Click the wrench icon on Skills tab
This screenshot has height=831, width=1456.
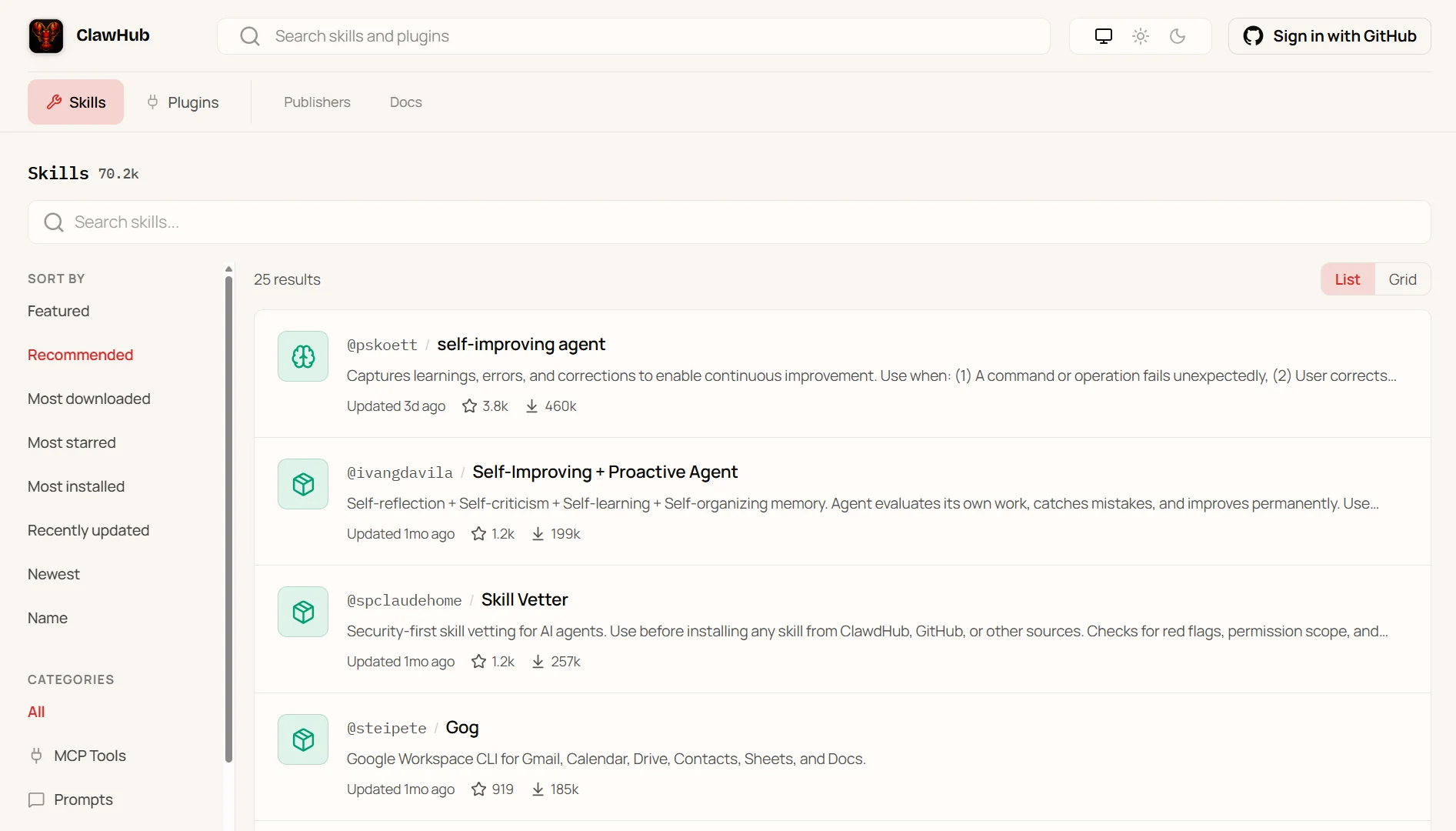(x=54, y=102)
